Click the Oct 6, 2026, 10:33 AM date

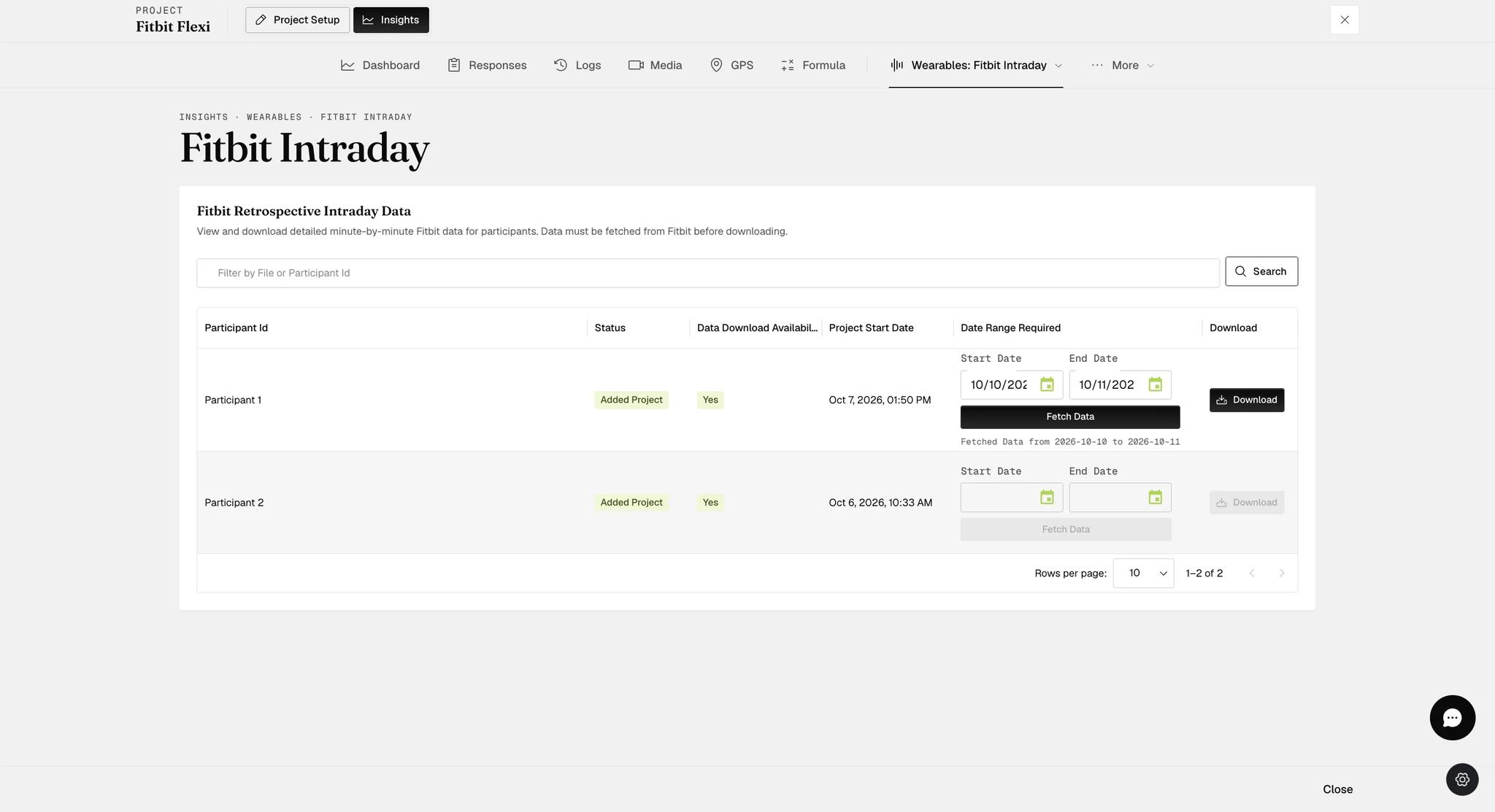pyautogui.click(x=880, y=503)
